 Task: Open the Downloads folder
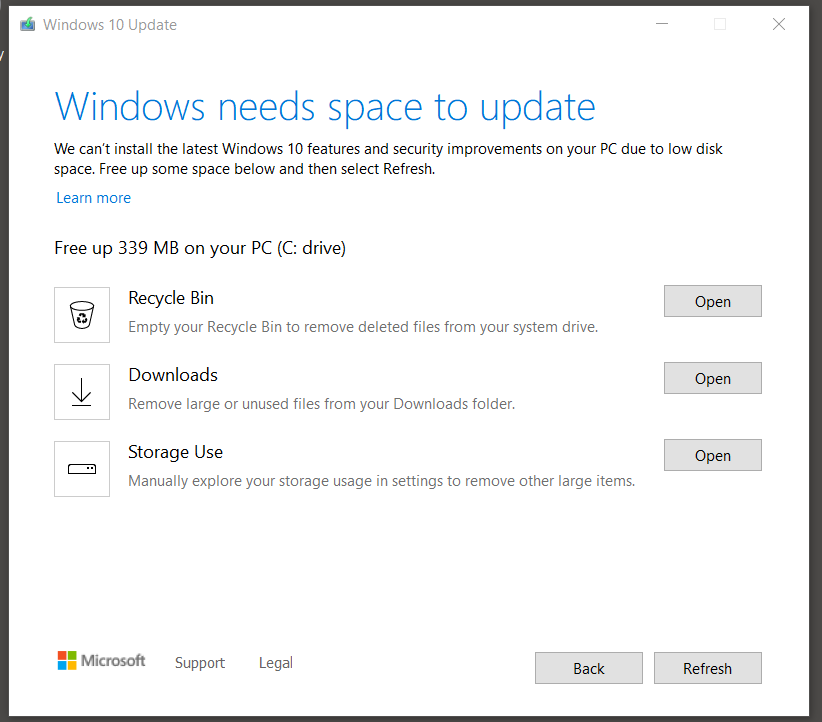pyautogui.click(x=712, y=378)
